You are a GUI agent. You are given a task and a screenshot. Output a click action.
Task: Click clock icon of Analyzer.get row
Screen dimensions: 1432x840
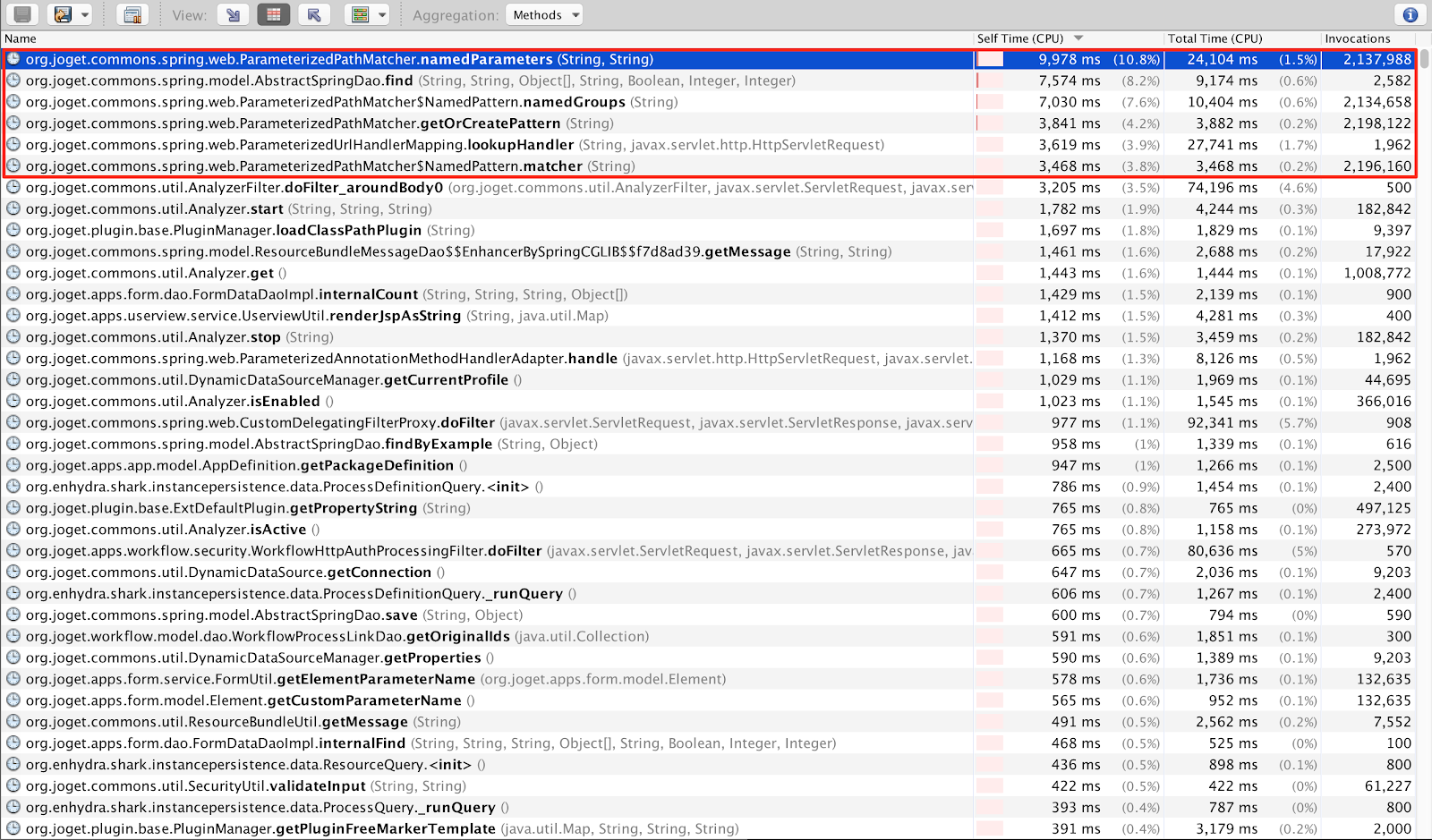point(13,273)
